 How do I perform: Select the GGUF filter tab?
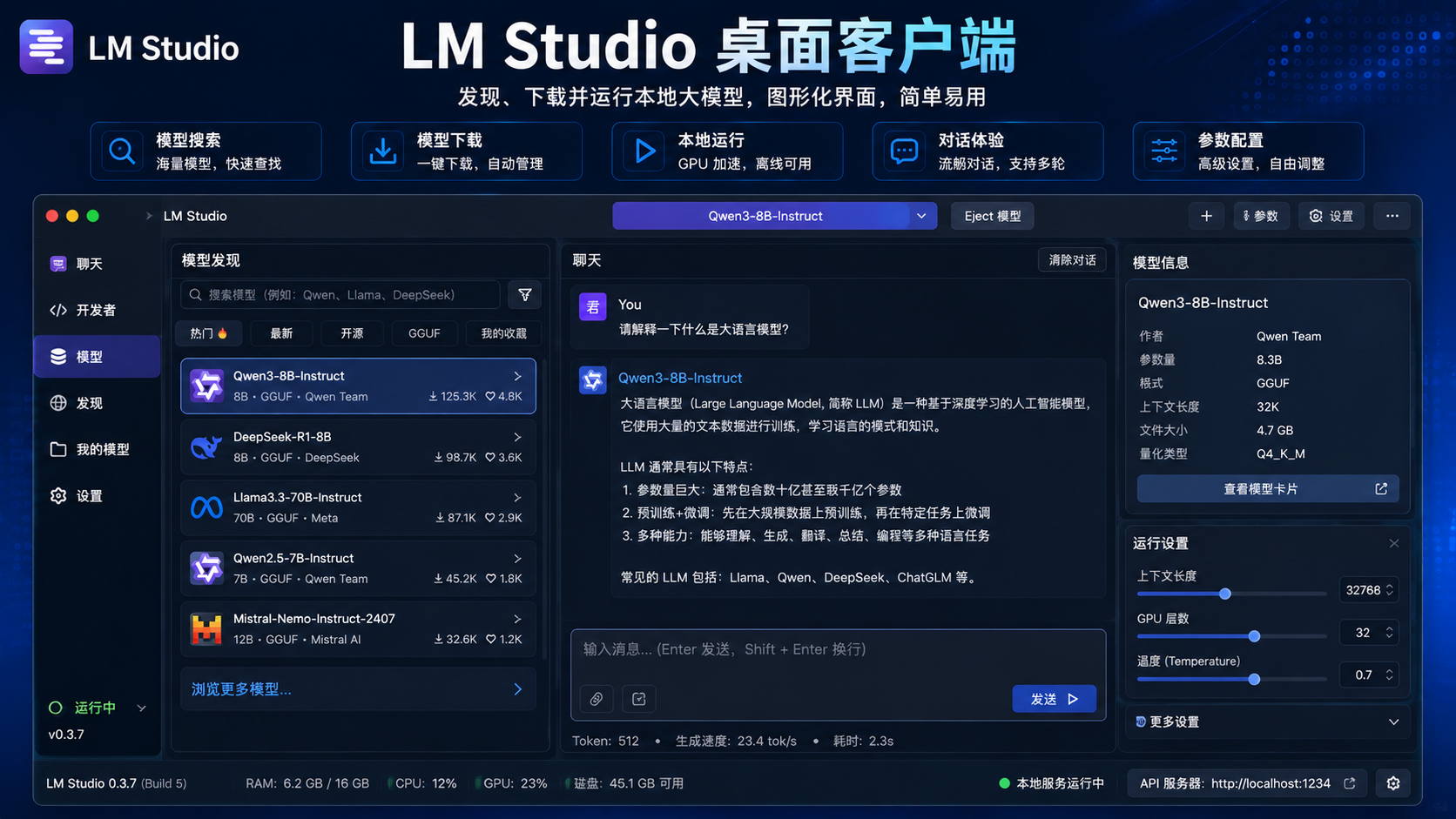pos(424,333)
